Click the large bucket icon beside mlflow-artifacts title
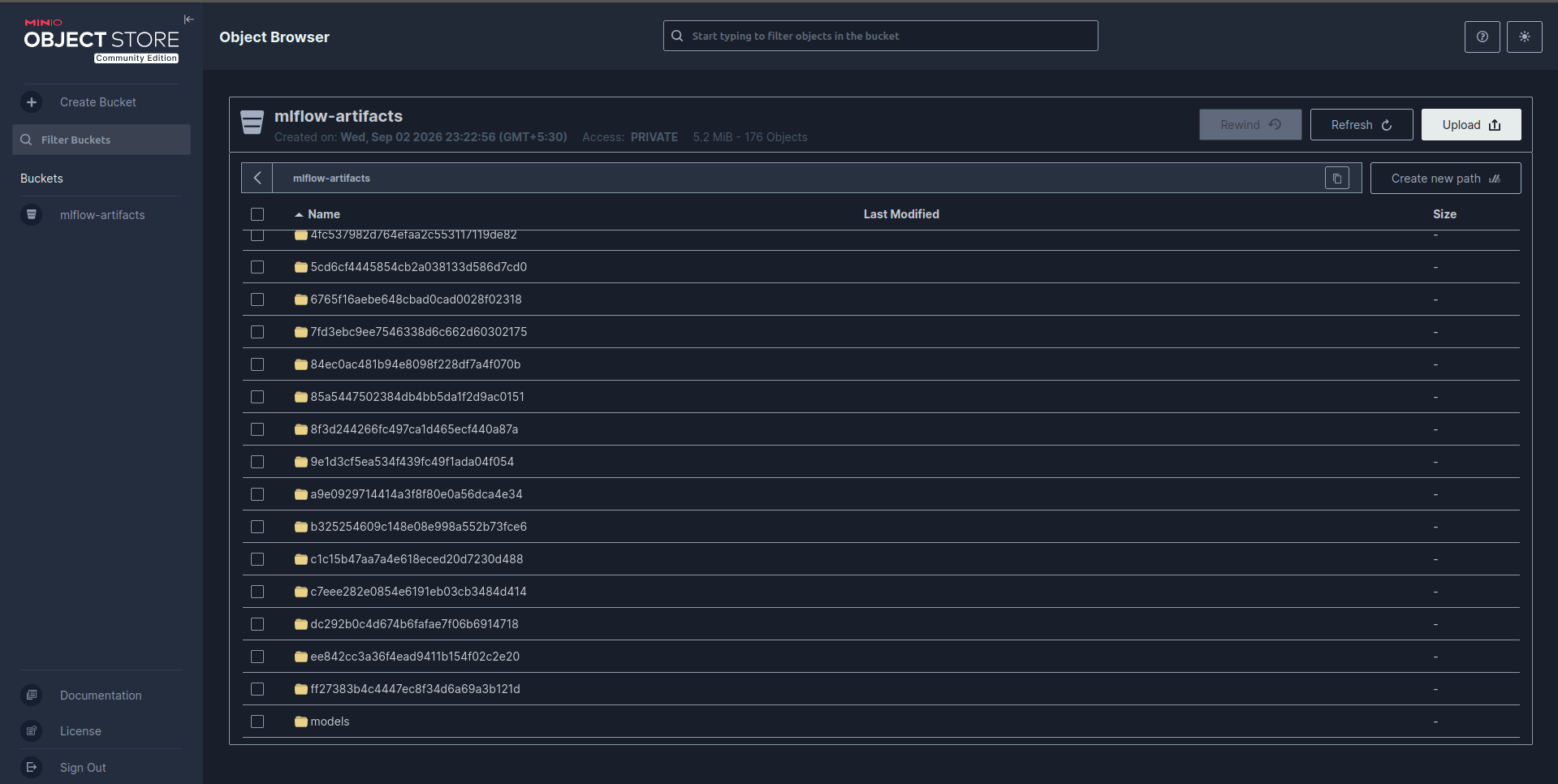The width and height of the screenshot is (1558, 784). (252, 123)
